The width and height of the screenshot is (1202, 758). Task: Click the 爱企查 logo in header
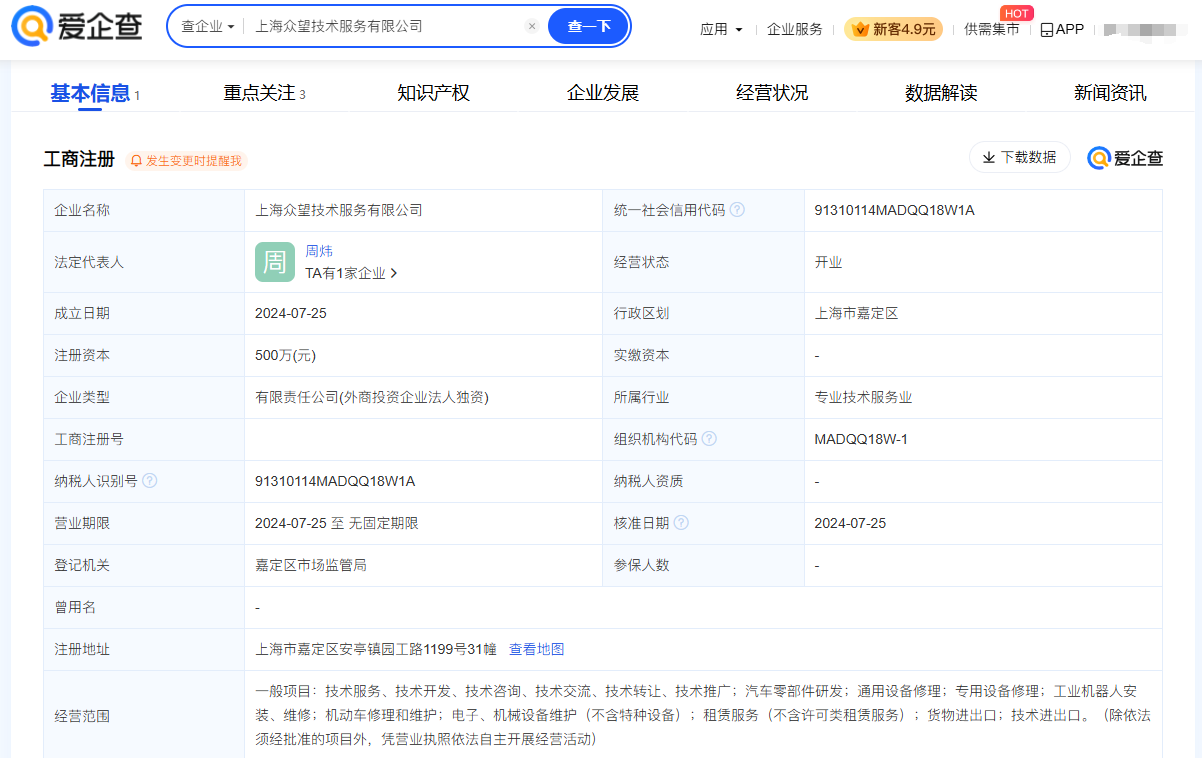[x=77, y=26]
